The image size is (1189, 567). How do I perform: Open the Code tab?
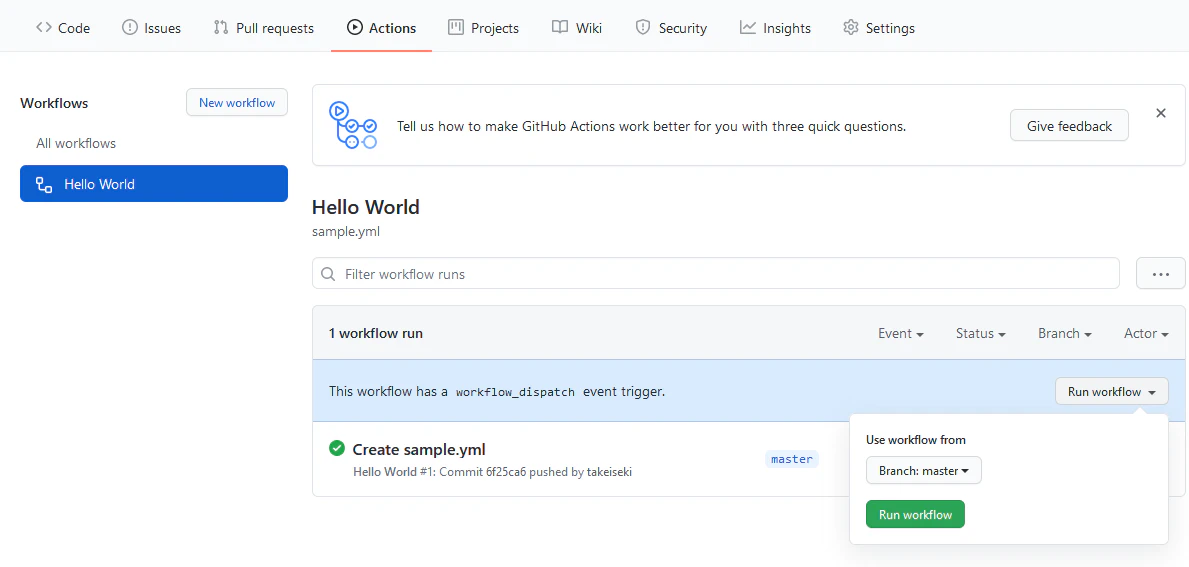[x=63, y=28]
